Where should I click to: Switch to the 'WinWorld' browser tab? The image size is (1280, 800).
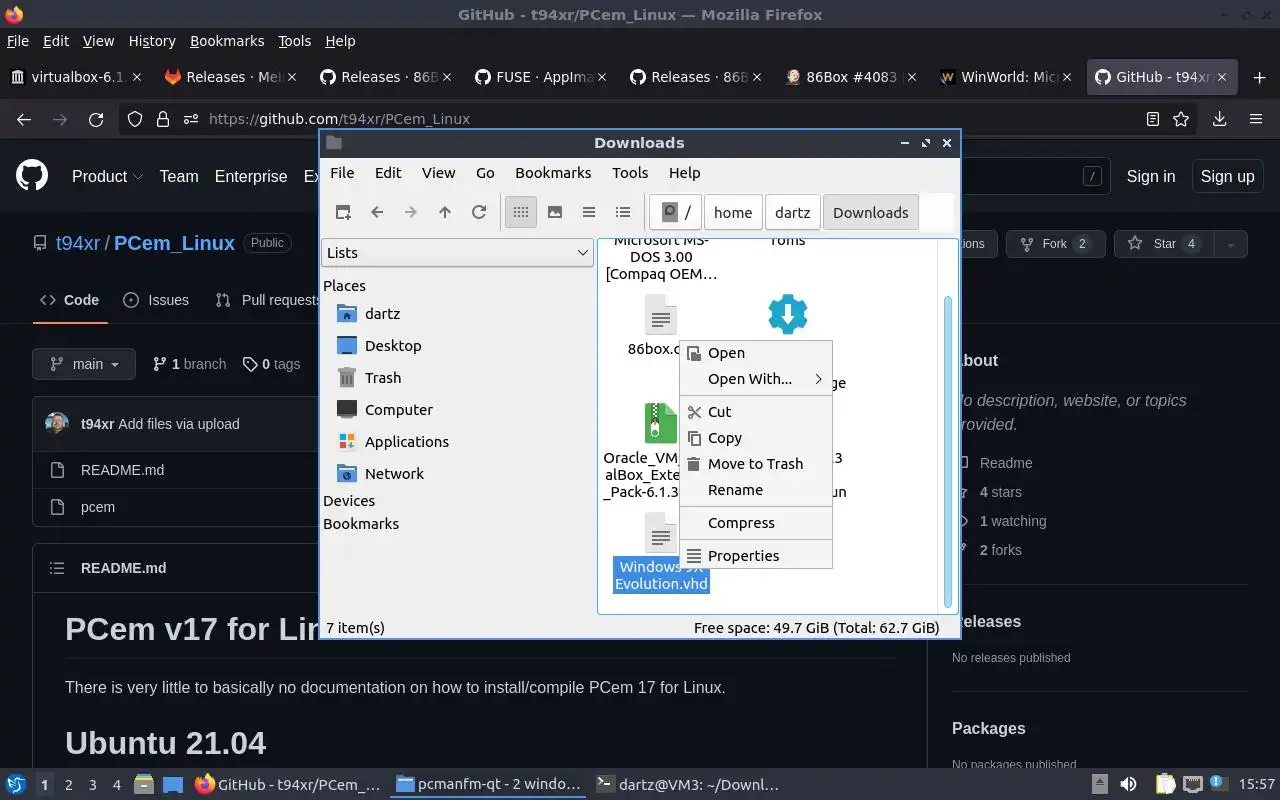[1006, 77]
